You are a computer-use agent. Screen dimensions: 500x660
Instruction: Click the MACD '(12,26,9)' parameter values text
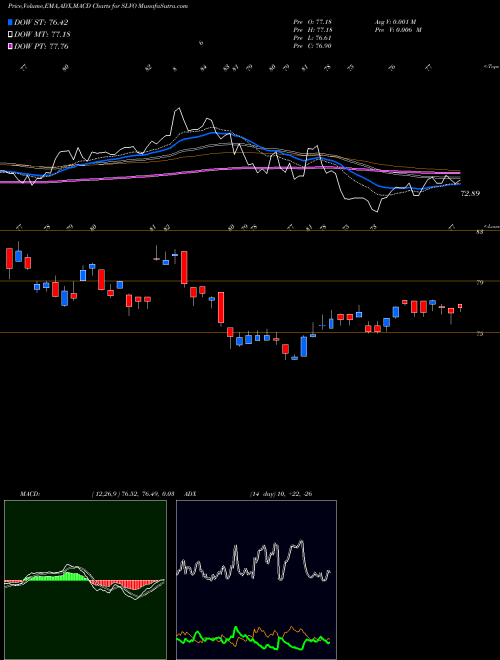coord(133,494)
